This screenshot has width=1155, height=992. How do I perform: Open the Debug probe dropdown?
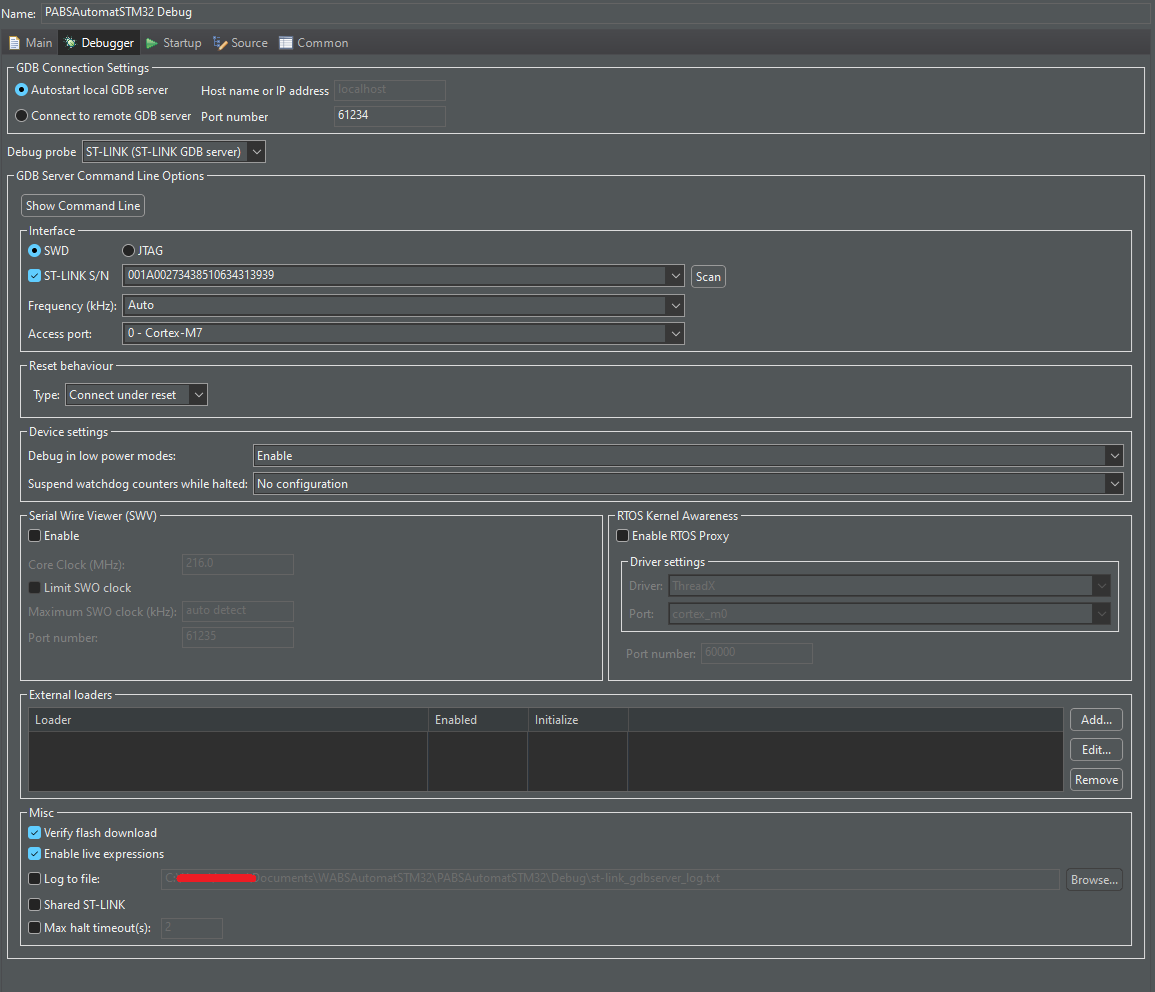click(256, 151)
